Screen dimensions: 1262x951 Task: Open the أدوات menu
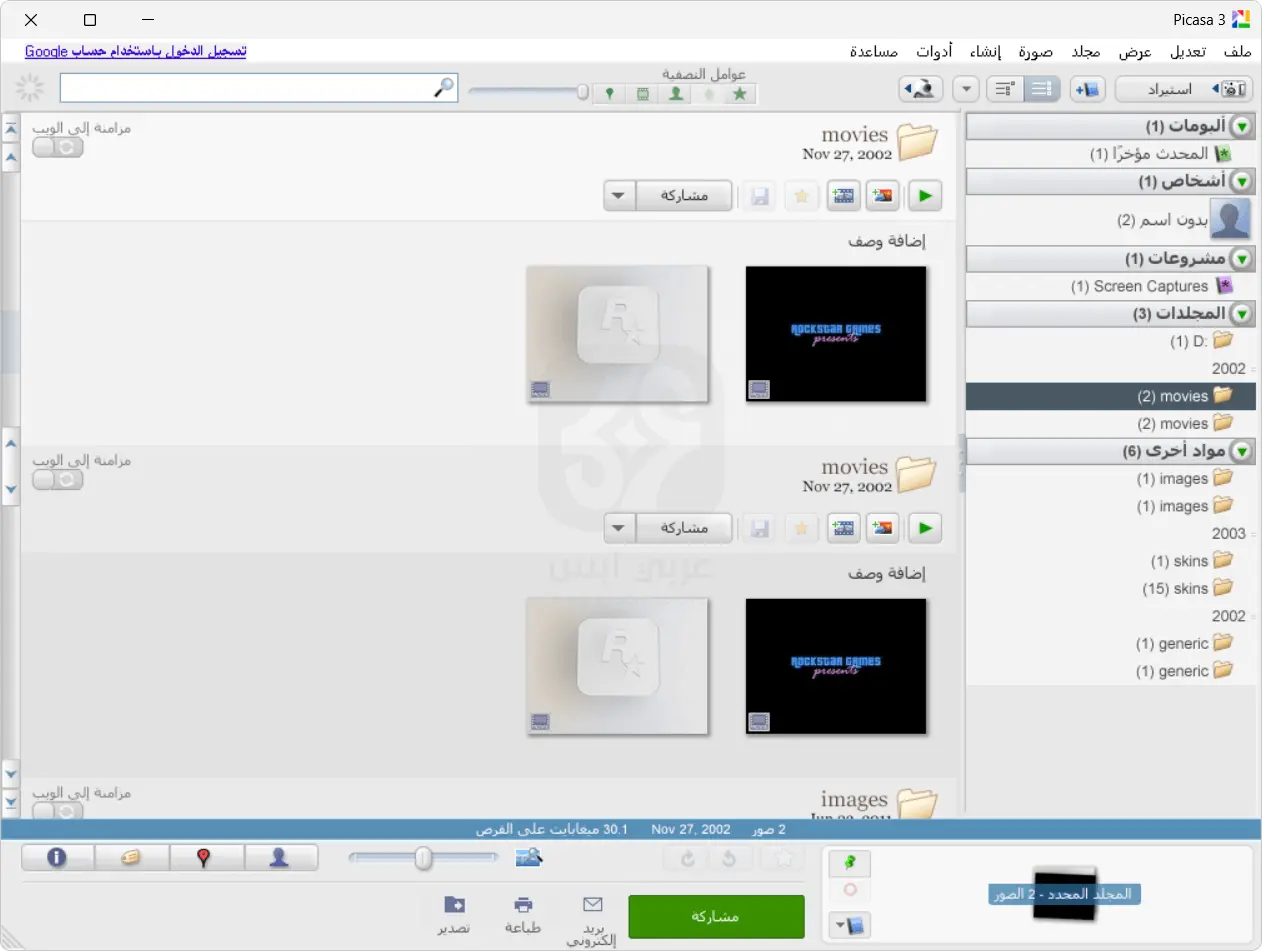point(934,51)
